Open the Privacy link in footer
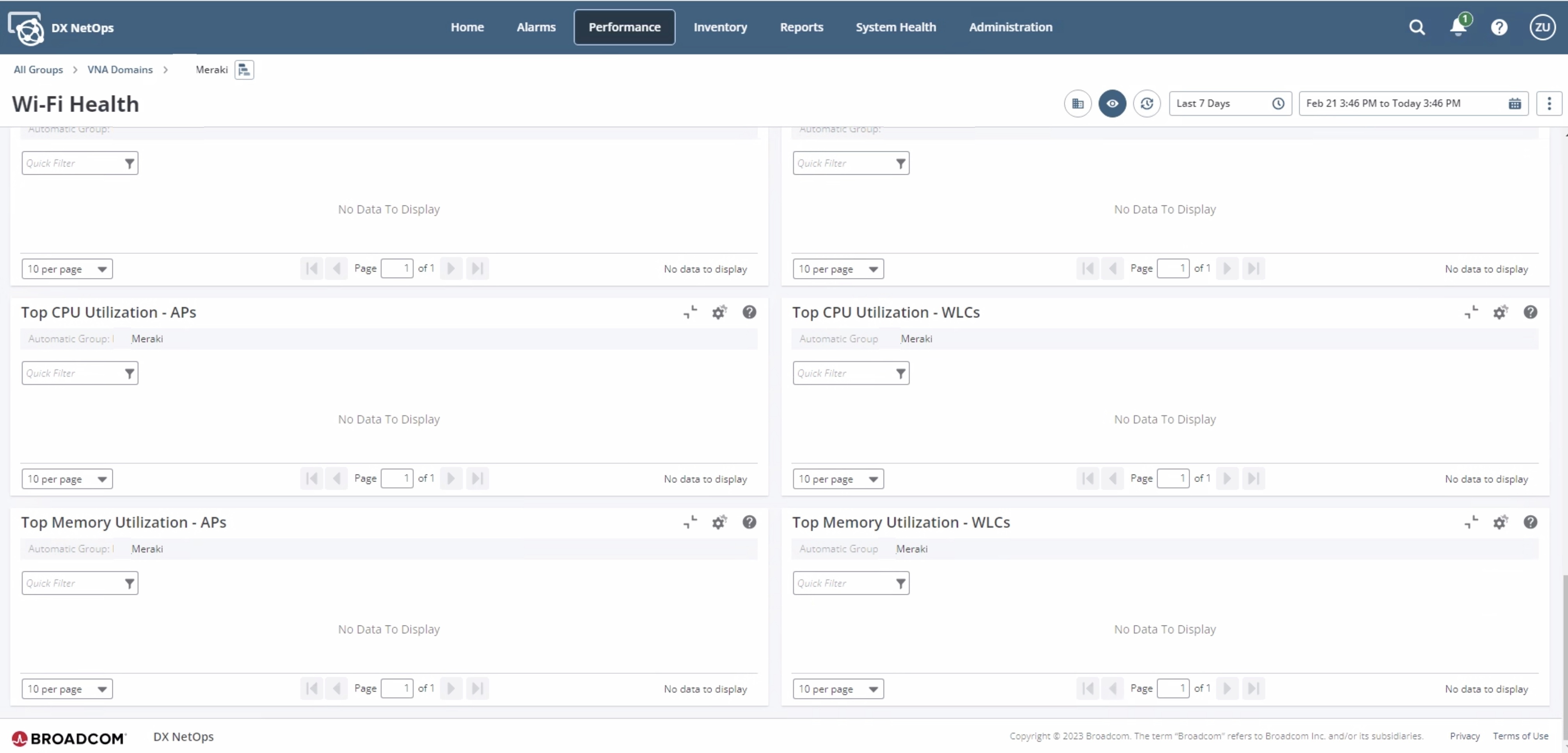The width and height of the screenshot is (1568, 753). coord(1464,736)
